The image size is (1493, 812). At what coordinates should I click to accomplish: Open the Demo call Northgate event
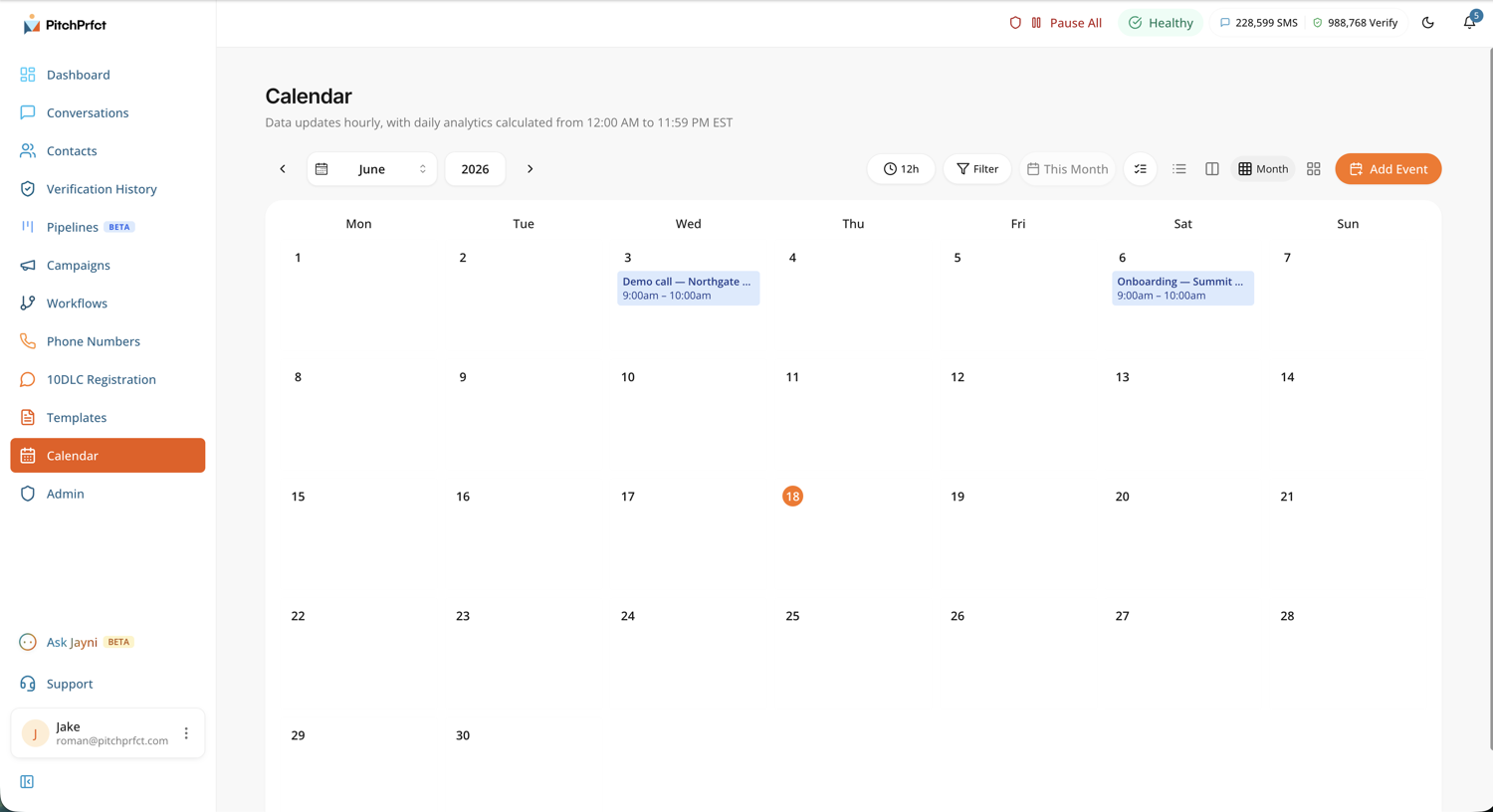pos(689,289)
